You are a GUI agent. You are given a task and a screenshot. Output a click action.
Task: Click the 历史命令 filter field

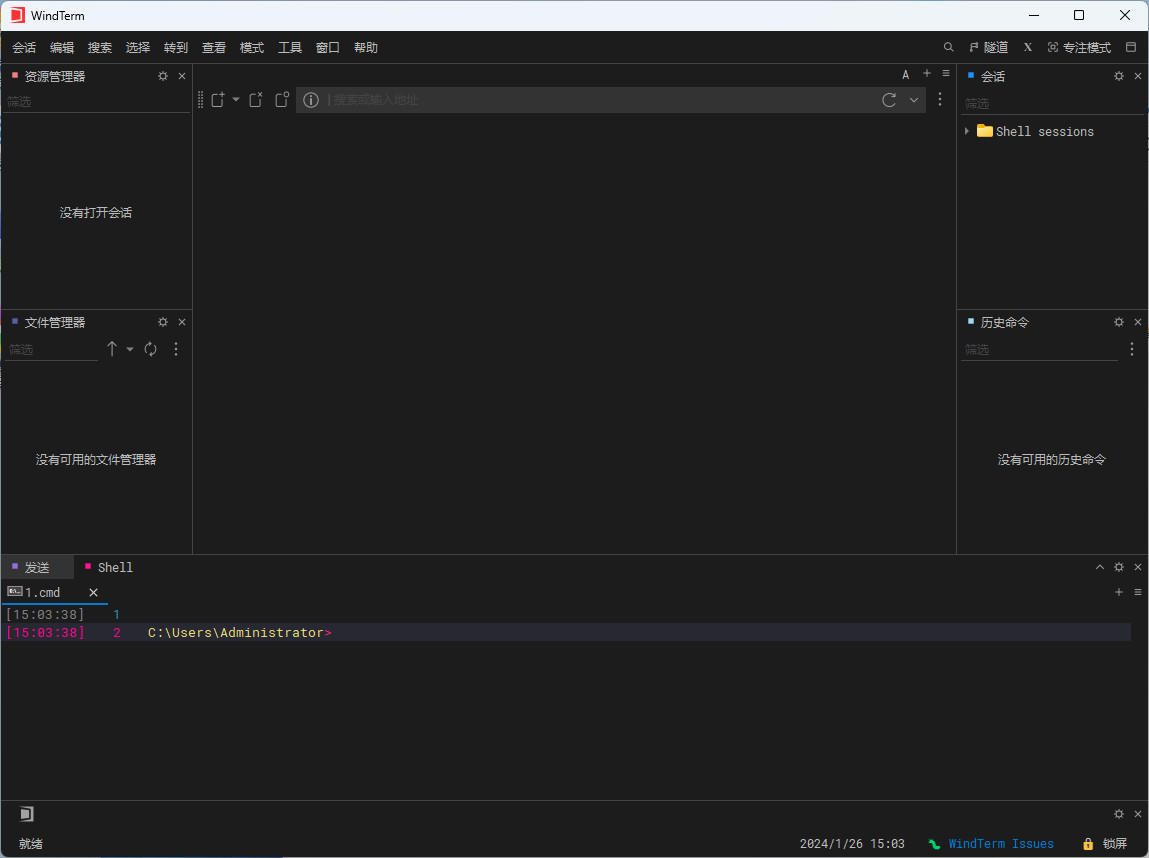pyautogui.click(x=1039, y=350)
